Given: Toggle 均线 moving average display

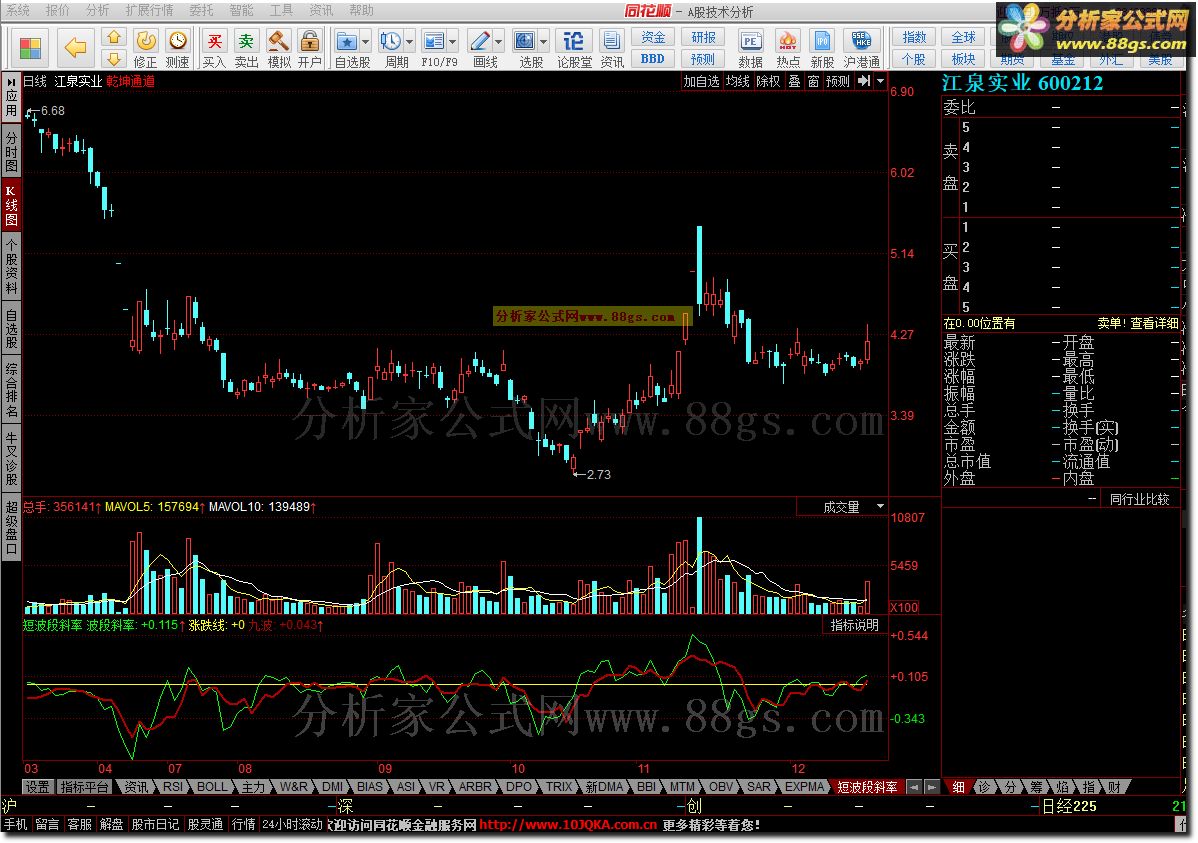Looking at the screenshot, I should pyautogui.click(x=737, y=81).
